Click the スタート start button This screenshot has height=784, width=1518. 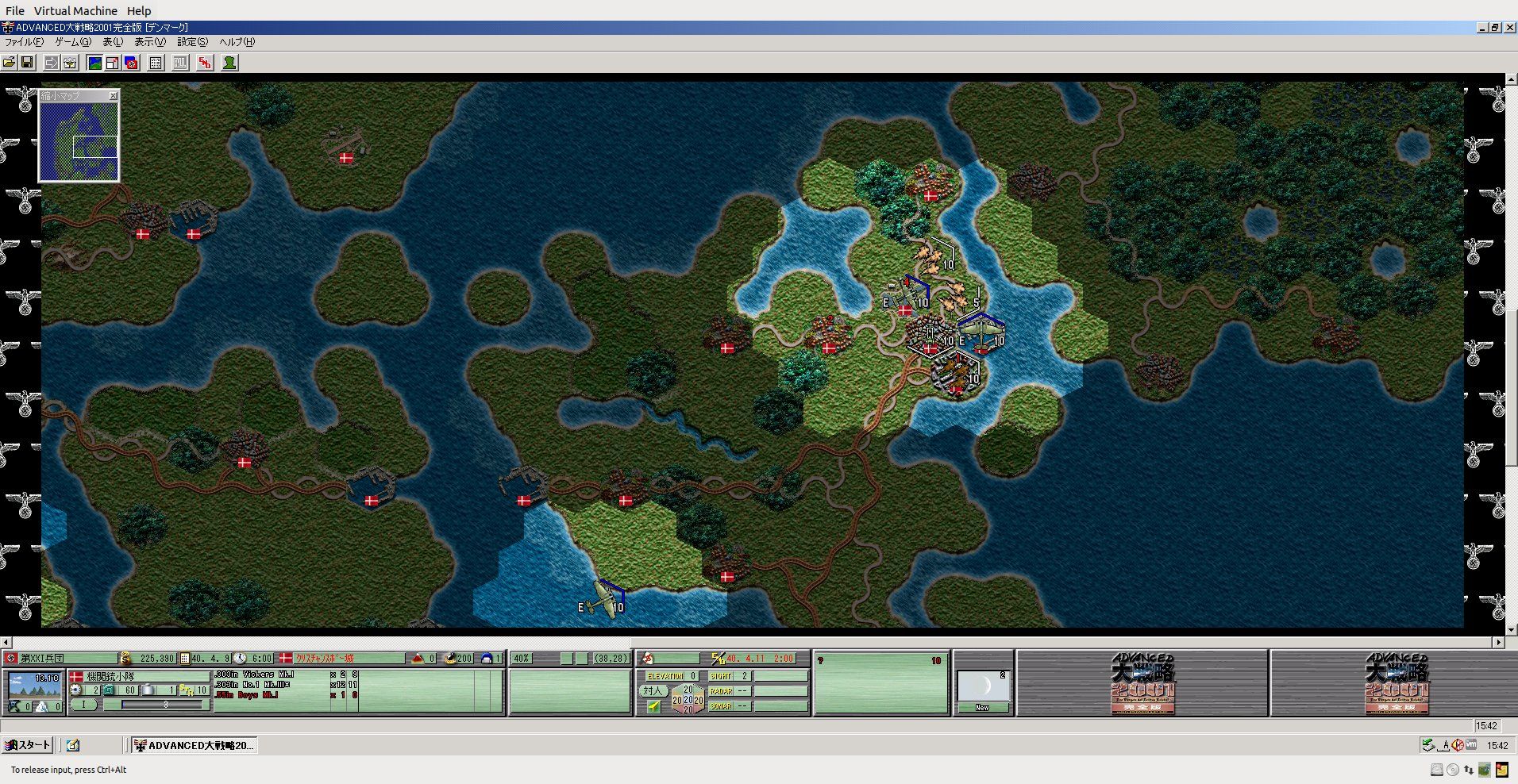click(x=28, y=745)
